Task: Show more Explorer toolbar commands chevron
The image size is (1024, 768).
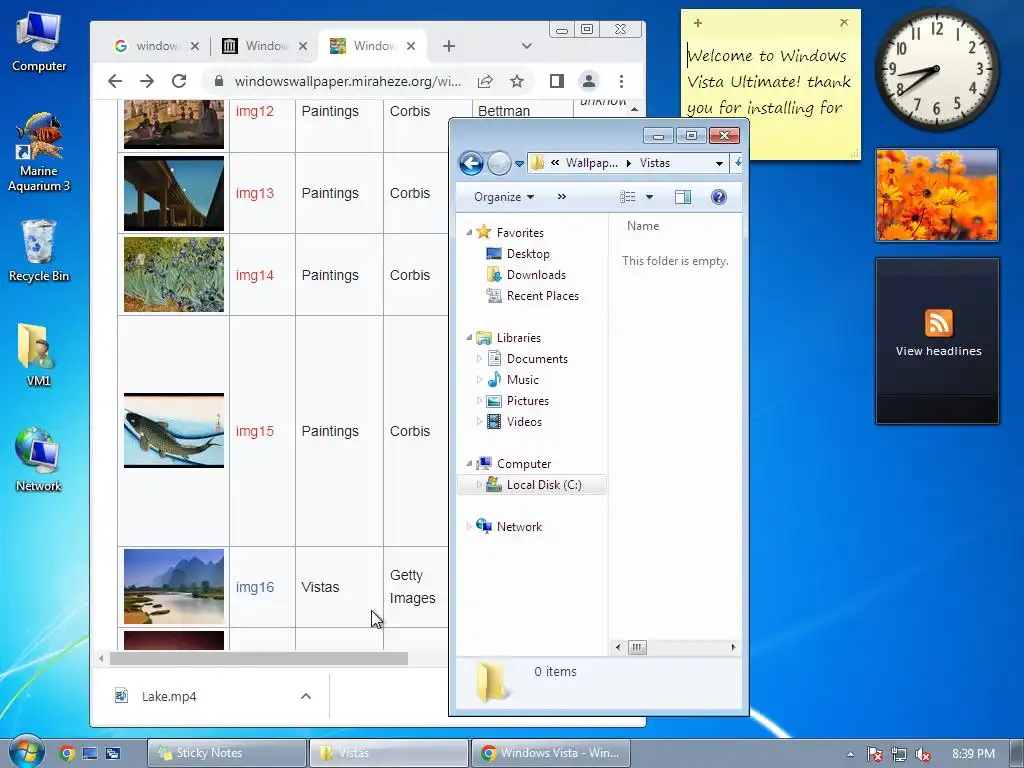Action: (562, 197)
